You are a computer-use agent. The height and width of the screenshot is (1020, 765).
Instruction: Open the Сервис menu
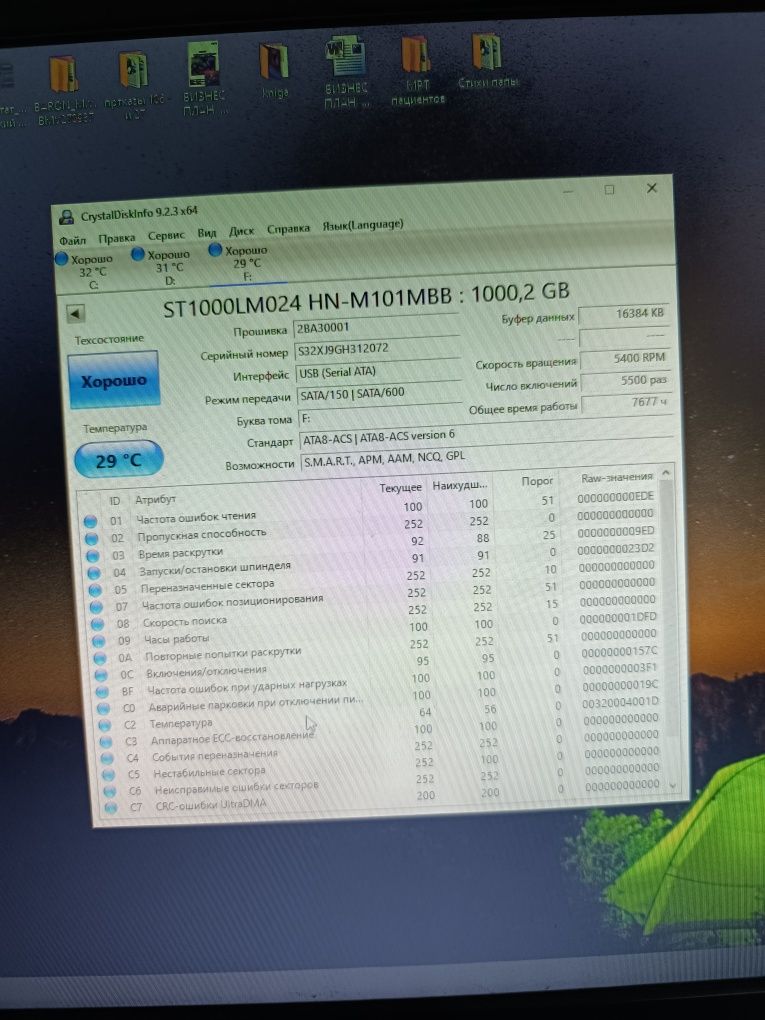[166, 235]
